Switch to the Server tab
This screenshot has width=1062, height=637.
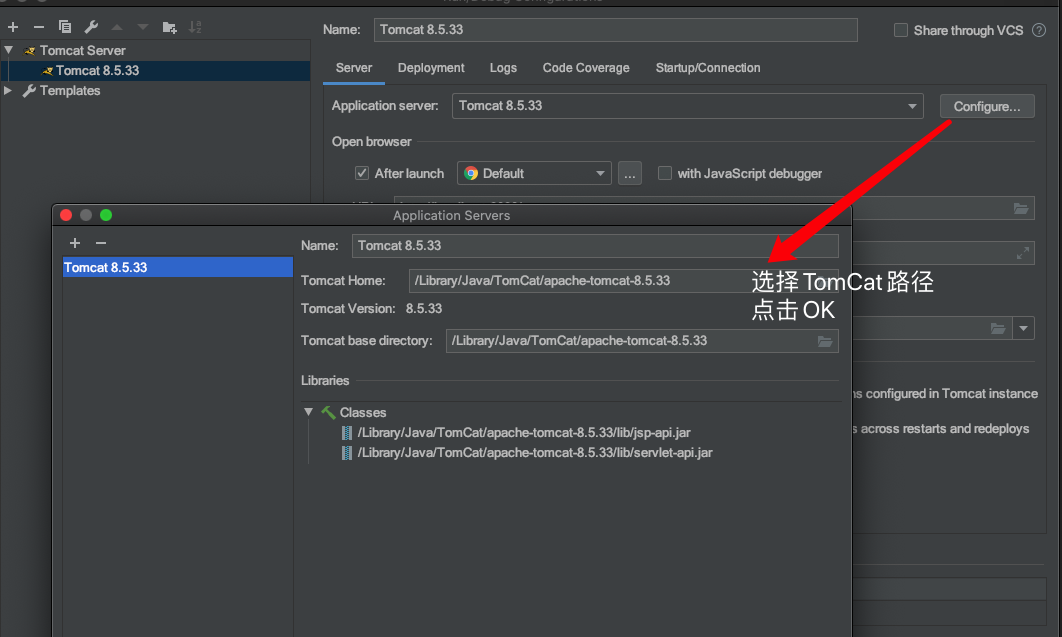(x=354, y=68)
